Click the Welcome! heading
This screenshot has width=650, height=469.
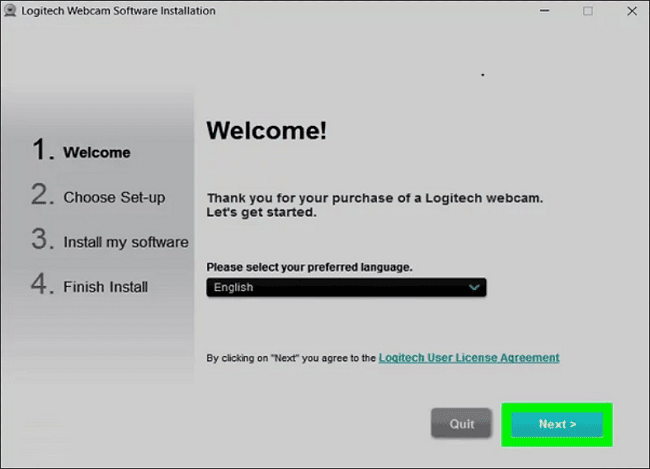point(267,131)
